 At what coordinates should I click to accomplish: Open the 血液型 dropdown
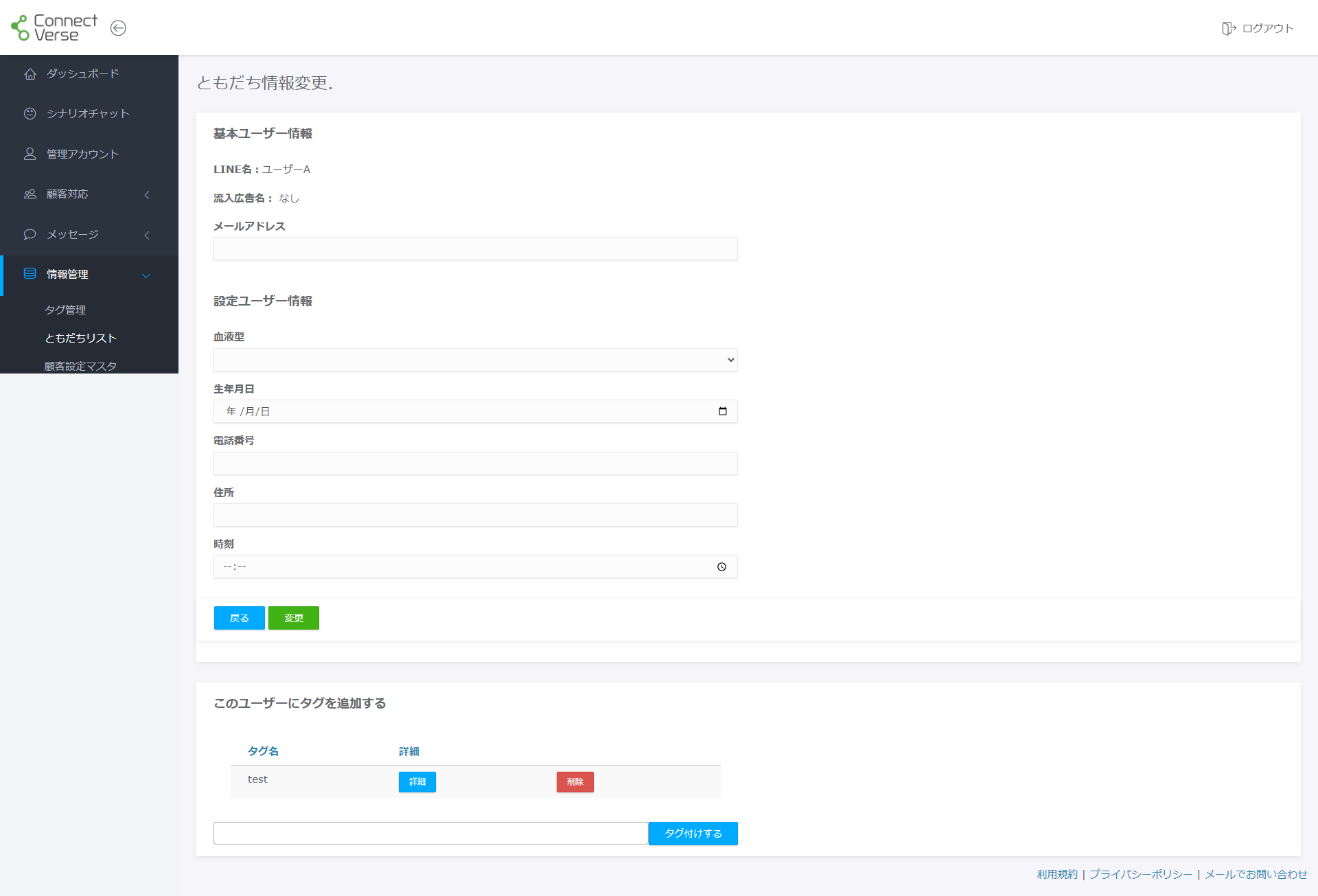(476, 360)
